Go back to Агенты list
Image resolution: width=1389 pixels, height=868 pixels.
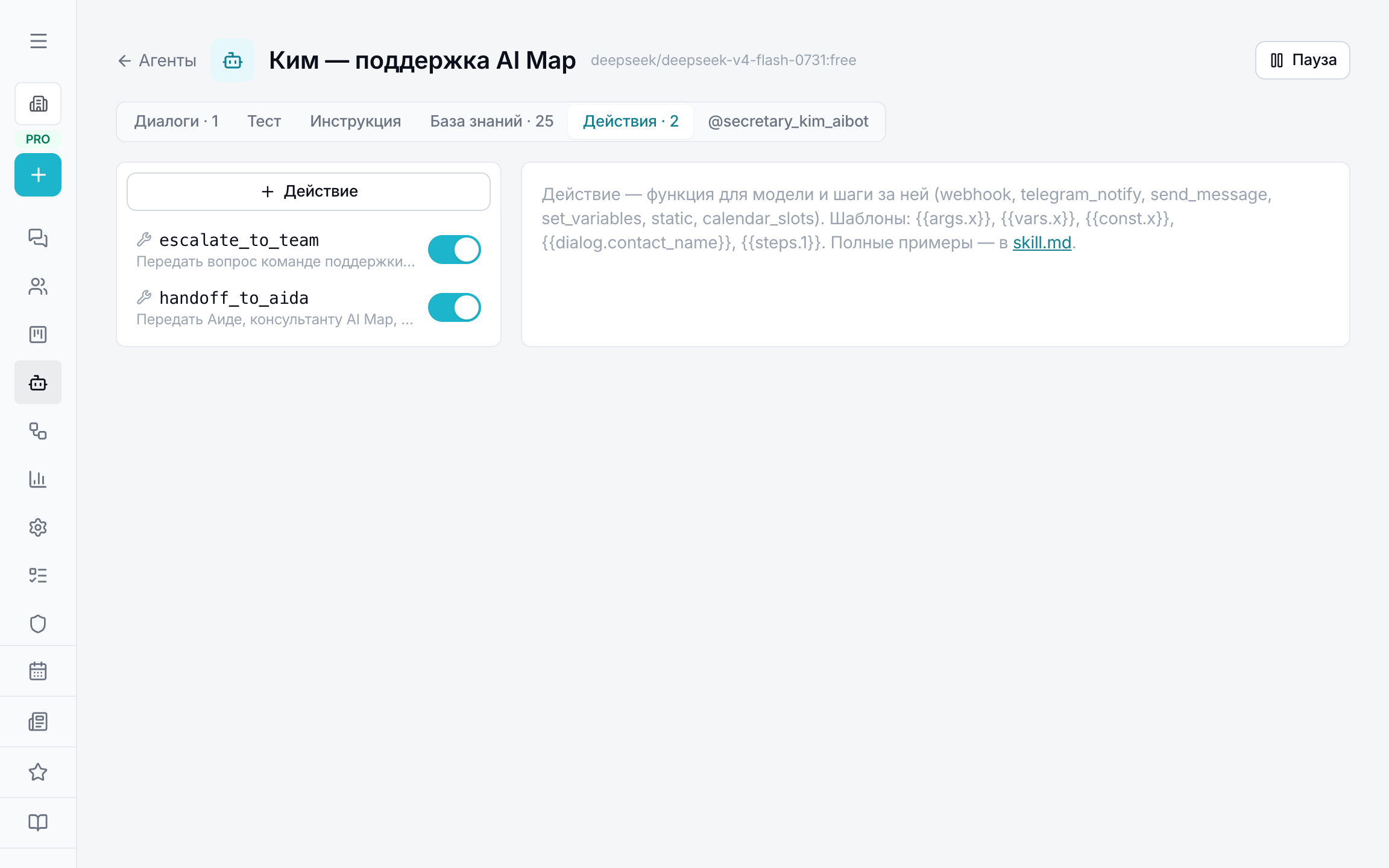pyautogui.click(x=157, y=60)
